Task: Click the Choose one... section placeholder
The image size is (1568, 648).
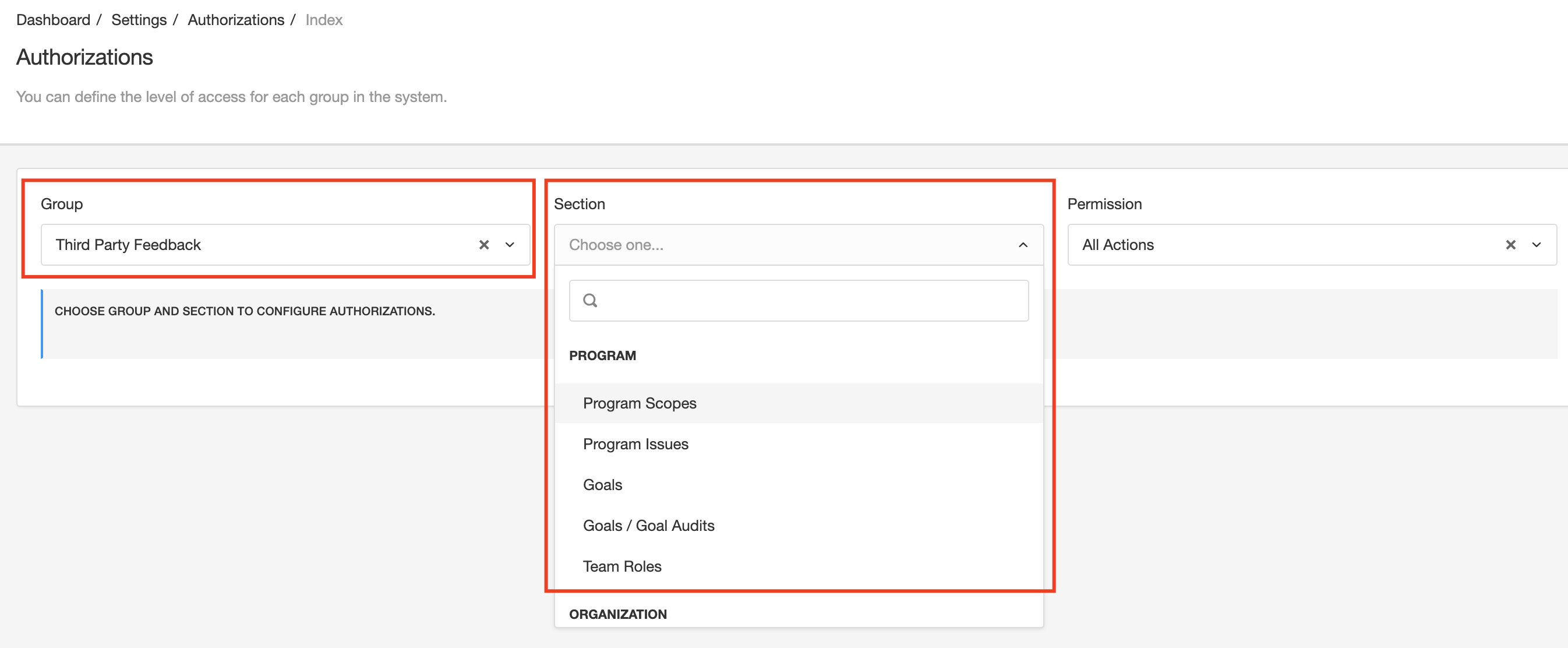Action: (616, 245)
